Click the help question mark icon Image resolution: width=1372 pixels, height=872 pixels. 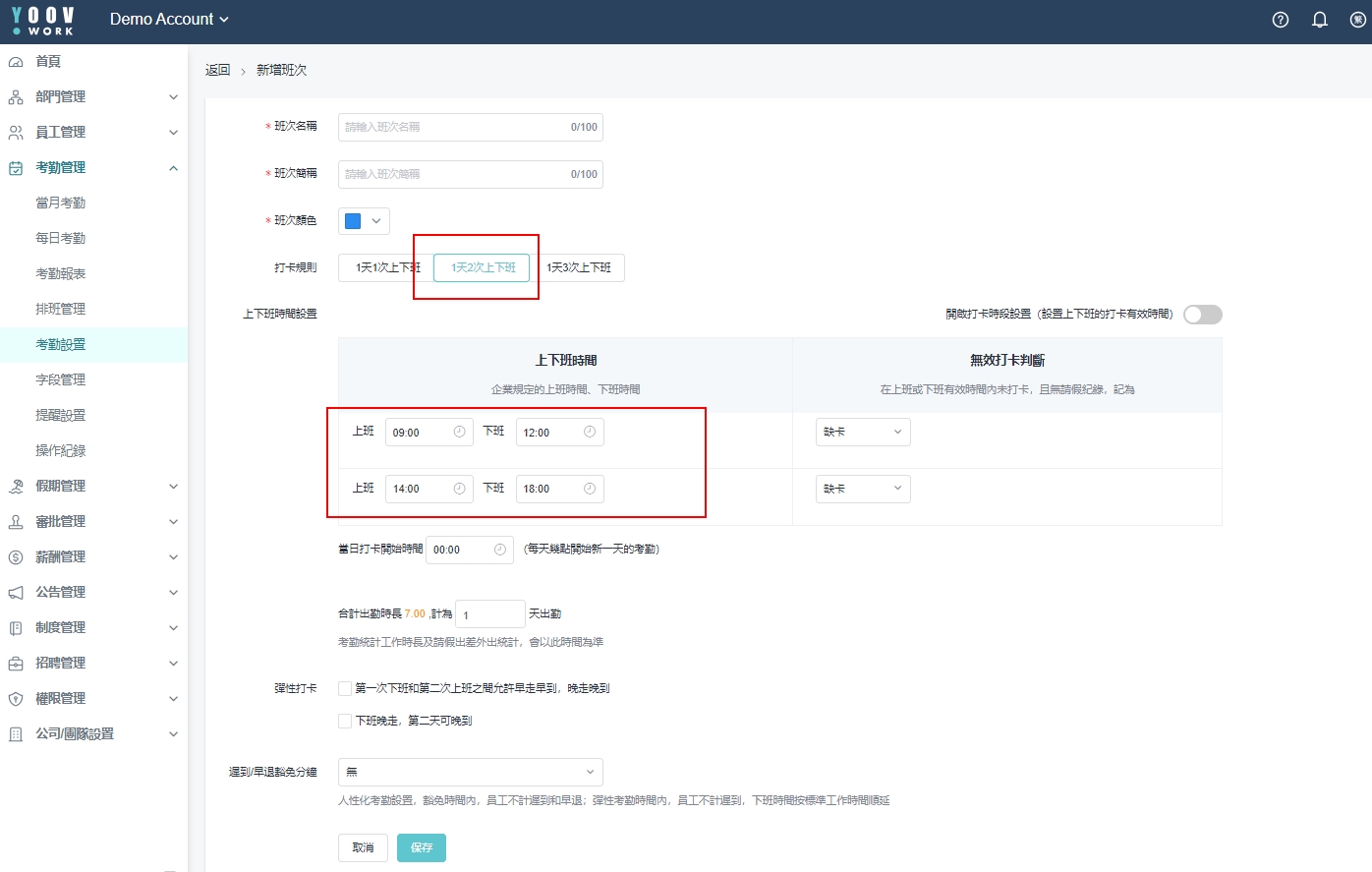coord(1280,20)
